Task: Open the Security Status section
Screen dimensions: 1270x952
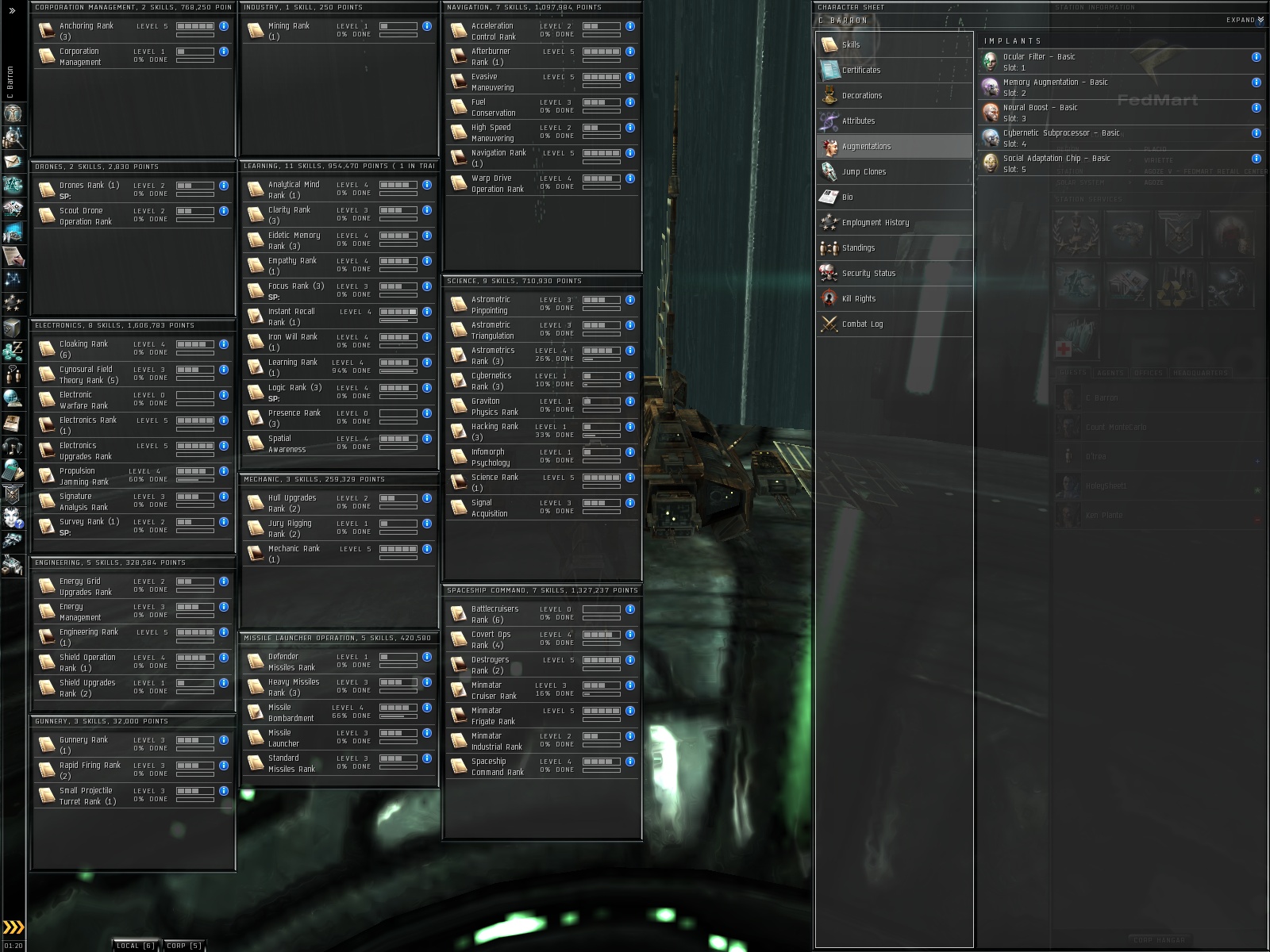Action: (895, 274)
